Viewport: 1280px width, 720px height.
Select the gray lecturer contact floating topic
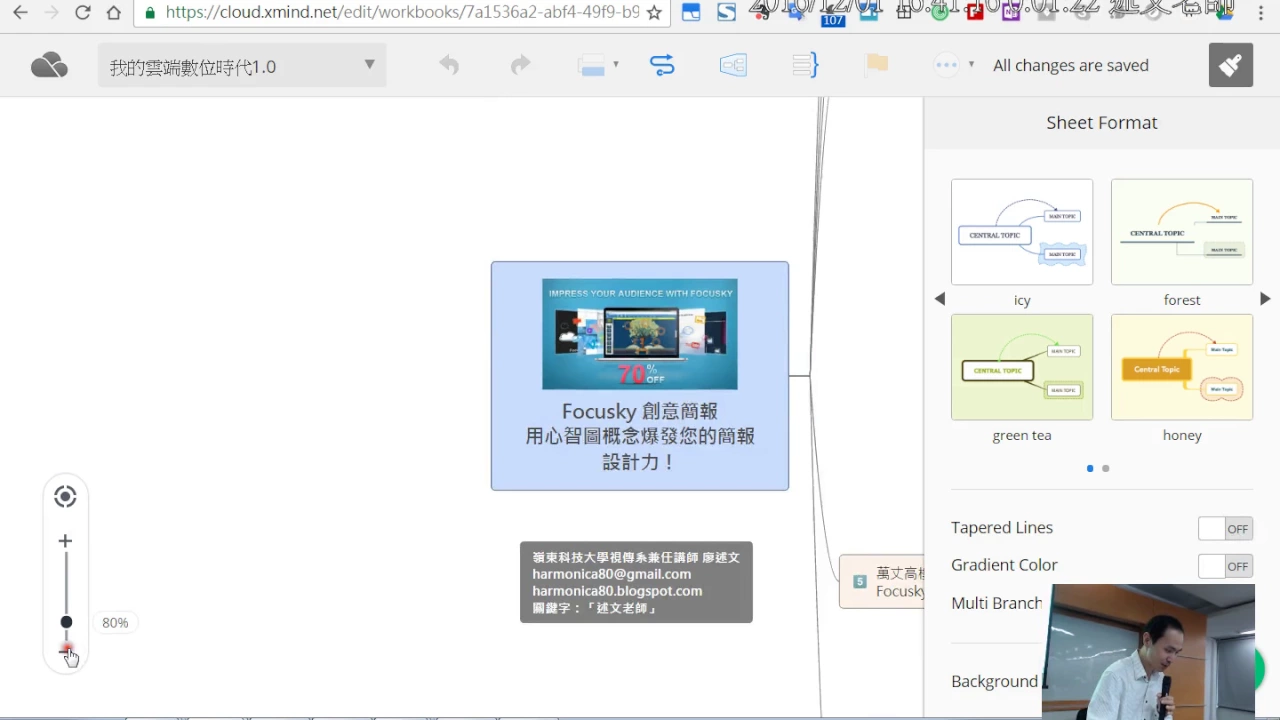pyautogui.click(x=636, y=582)
